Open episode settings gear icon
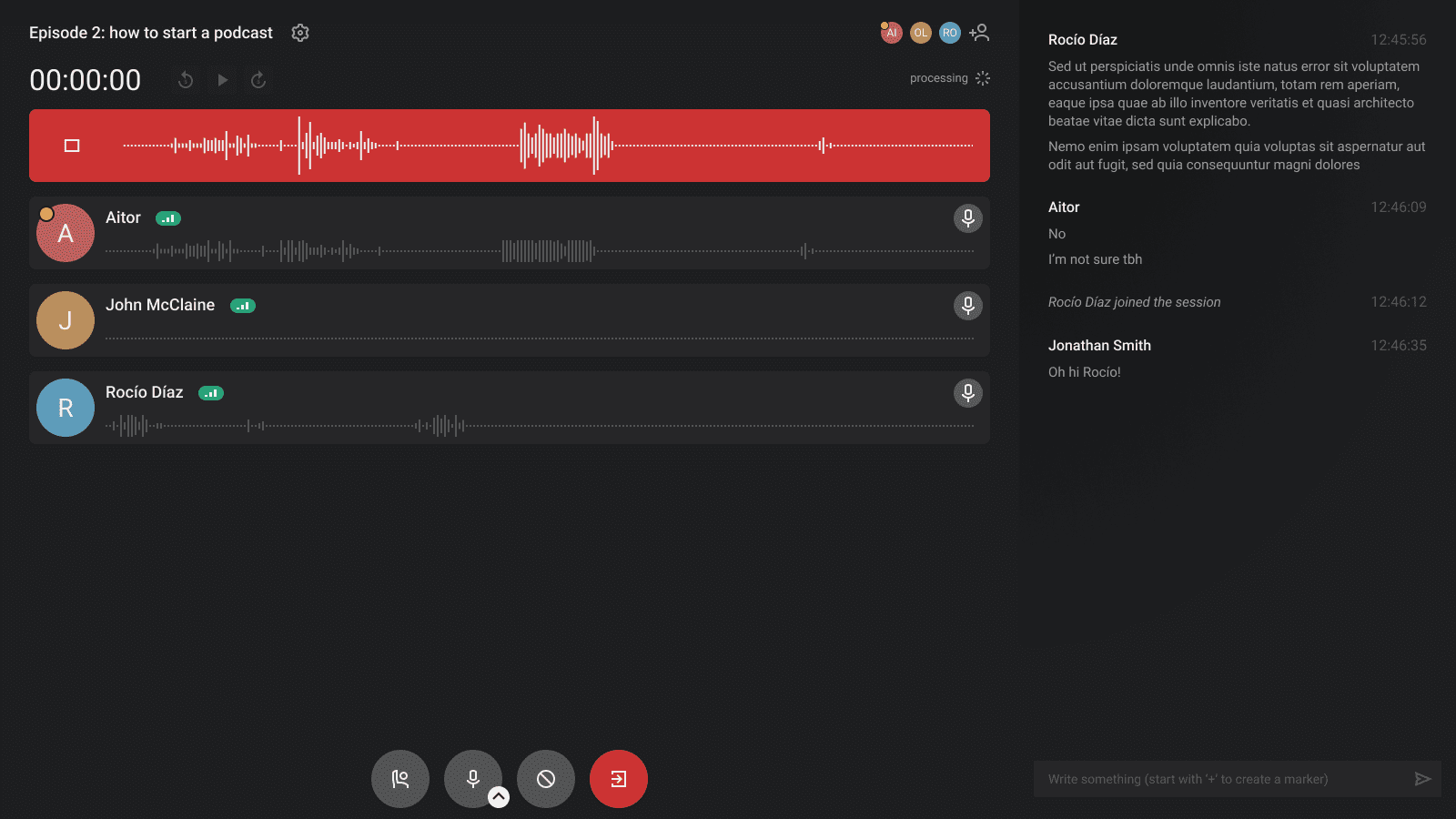 click(300, 33)
